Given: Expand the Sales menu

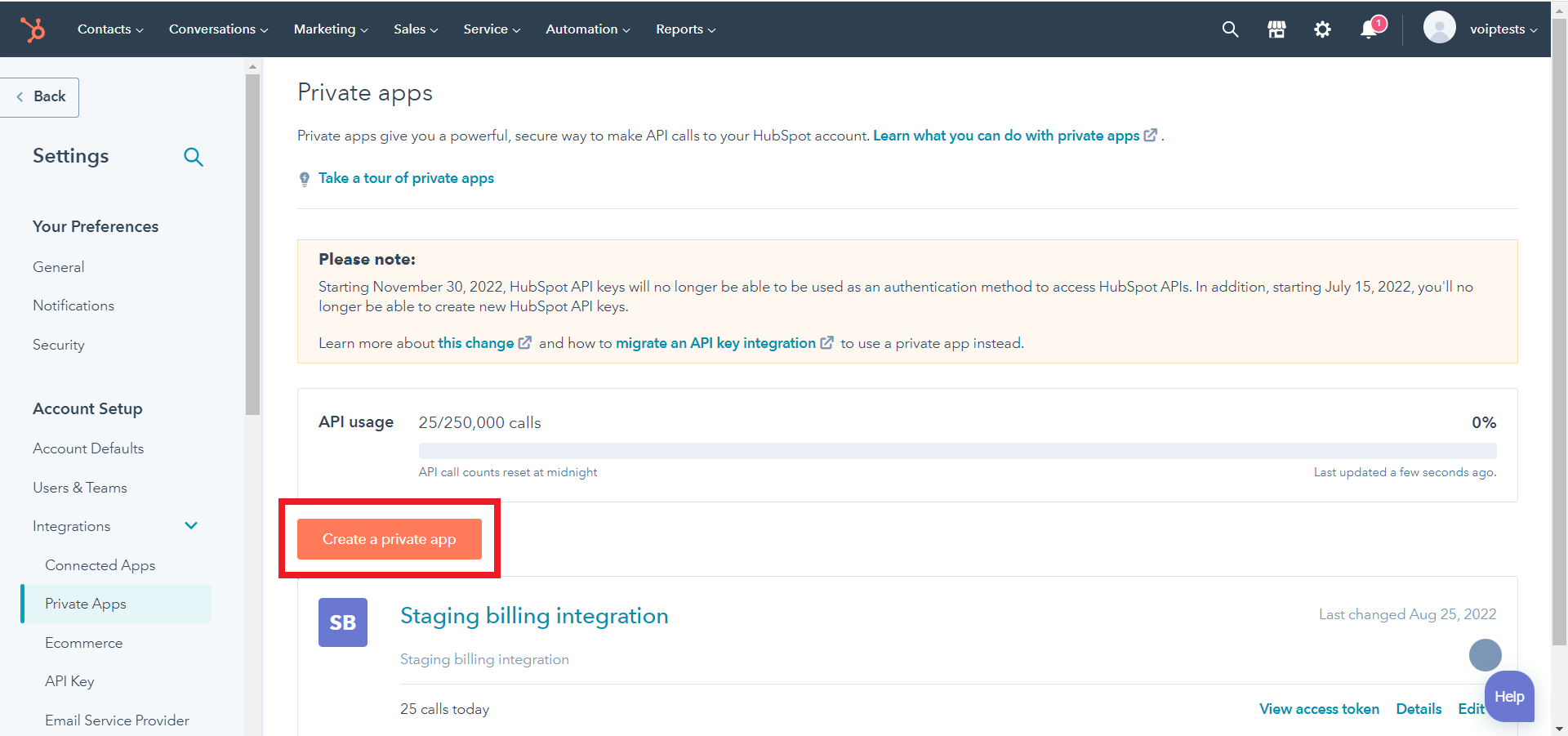Looking at the screenshot, I should point(416,29).
